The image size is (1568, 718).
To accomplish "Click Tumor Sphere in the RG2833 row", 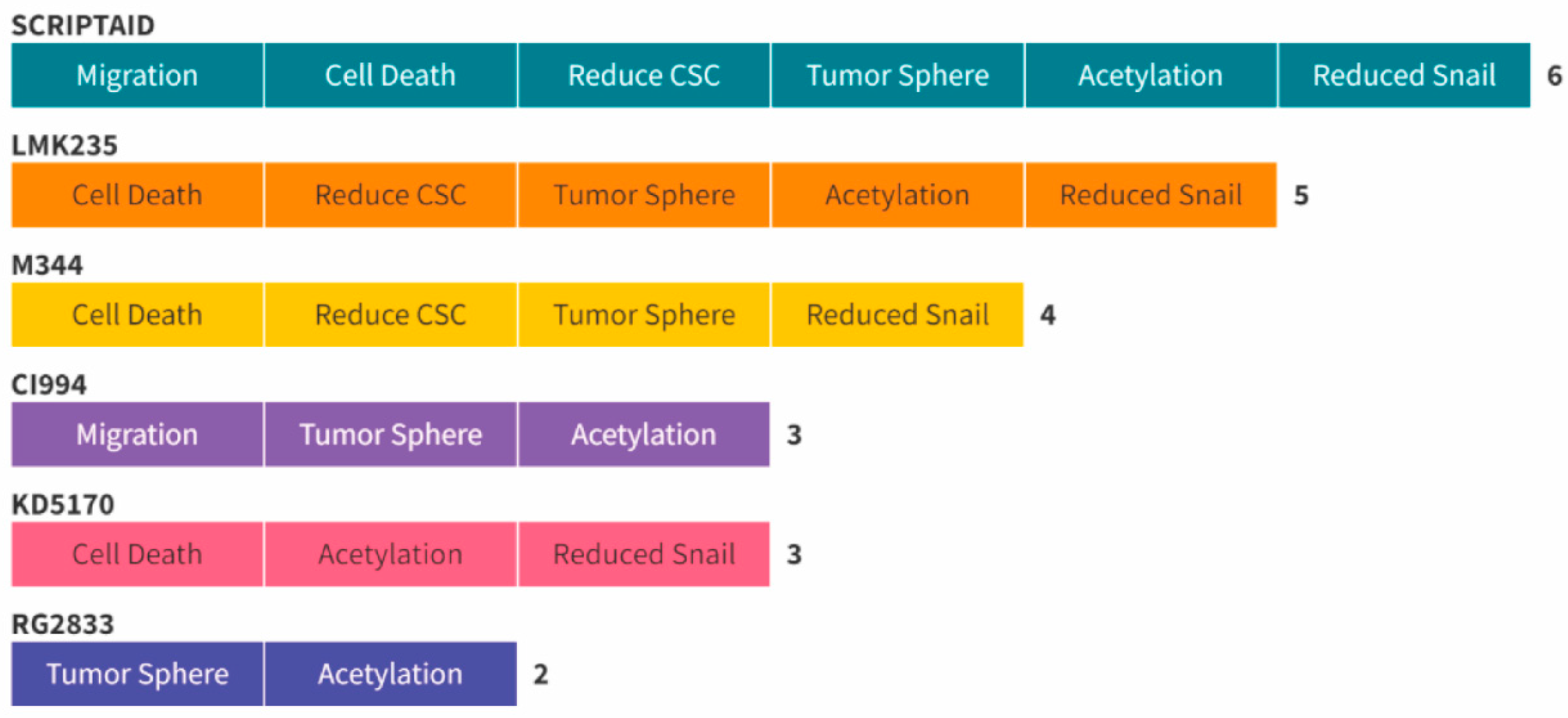I will tap(137, 673).
